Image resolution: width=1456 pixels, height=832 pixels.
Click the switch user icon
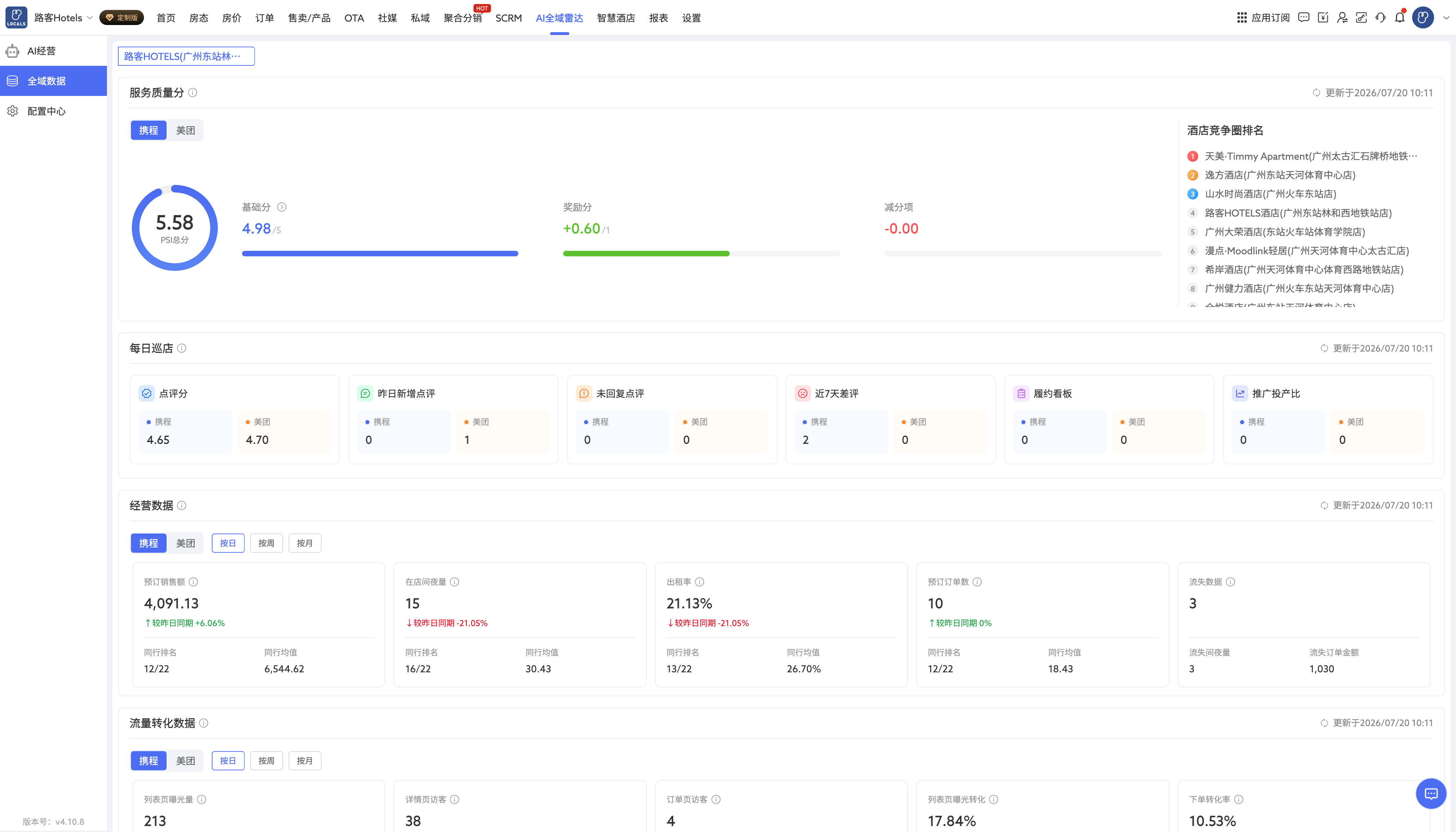click(1342, 17)
